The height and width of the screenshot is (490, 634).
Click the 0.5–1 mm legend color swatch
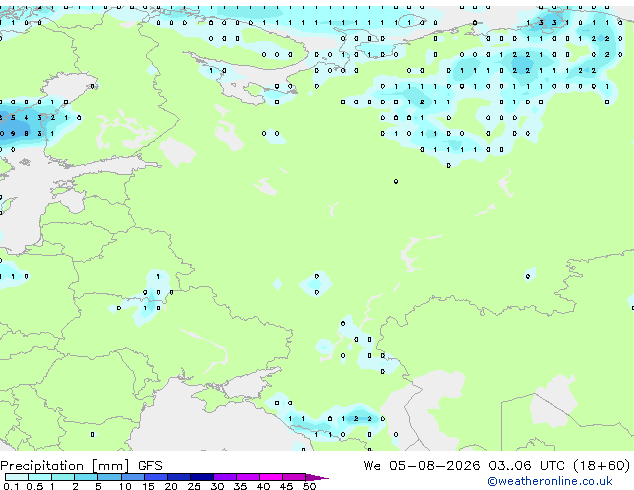pos(40,477)
